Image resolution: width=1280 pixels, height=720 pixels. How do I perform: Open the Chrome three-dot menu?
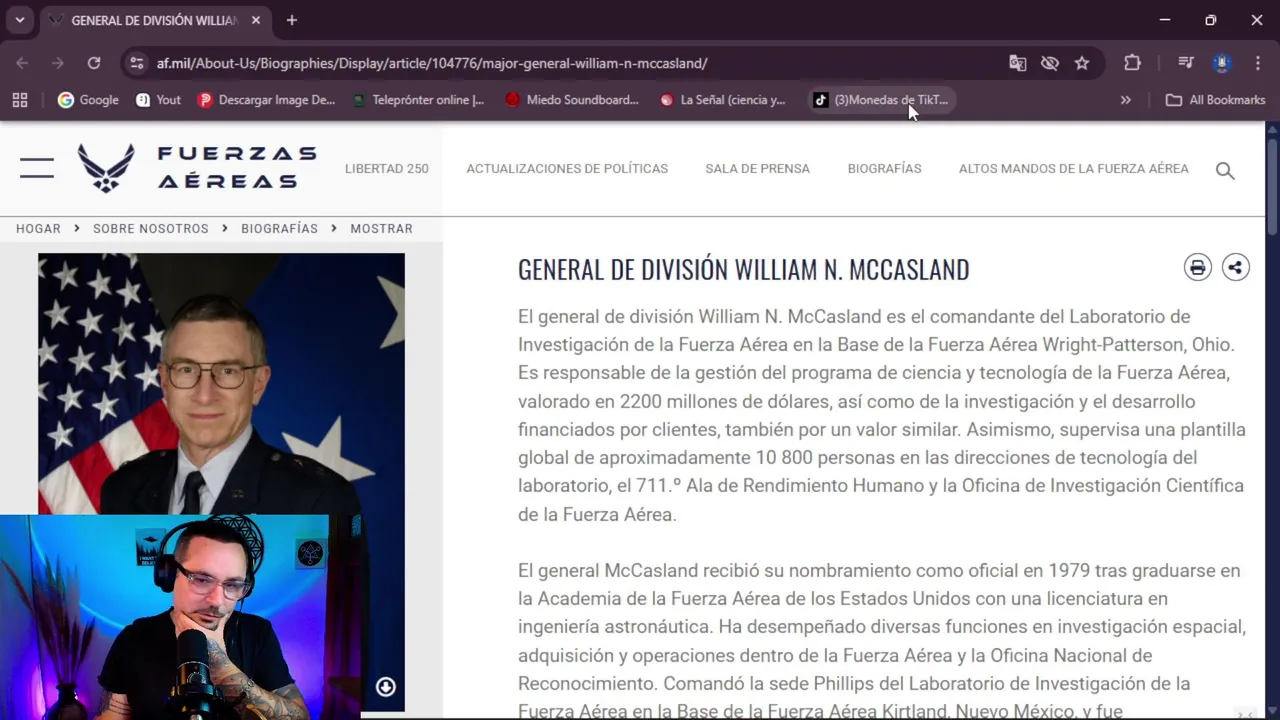[x=1256, y=63]
